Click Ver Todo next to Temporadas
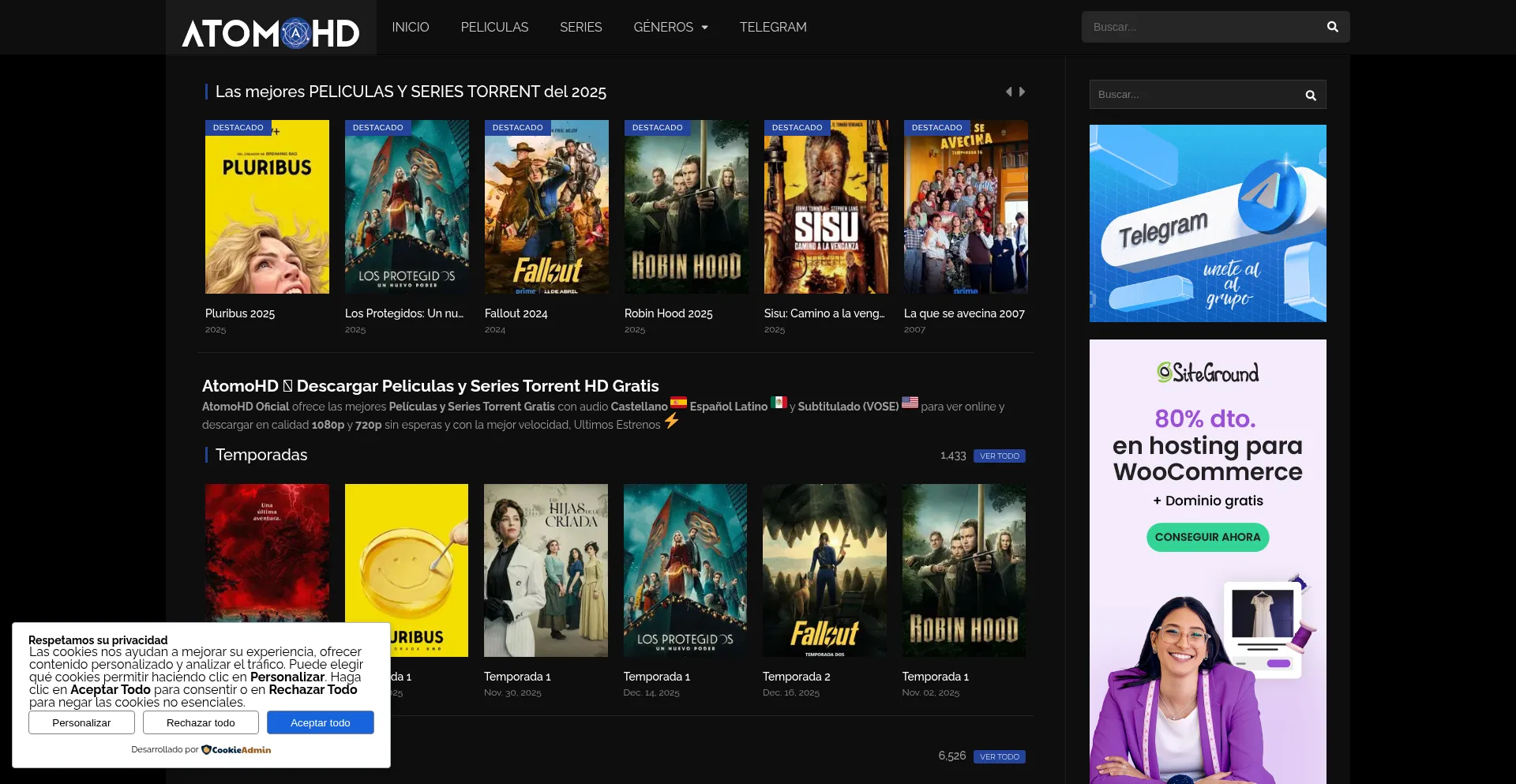1516x784 pixels. (999, 456)
